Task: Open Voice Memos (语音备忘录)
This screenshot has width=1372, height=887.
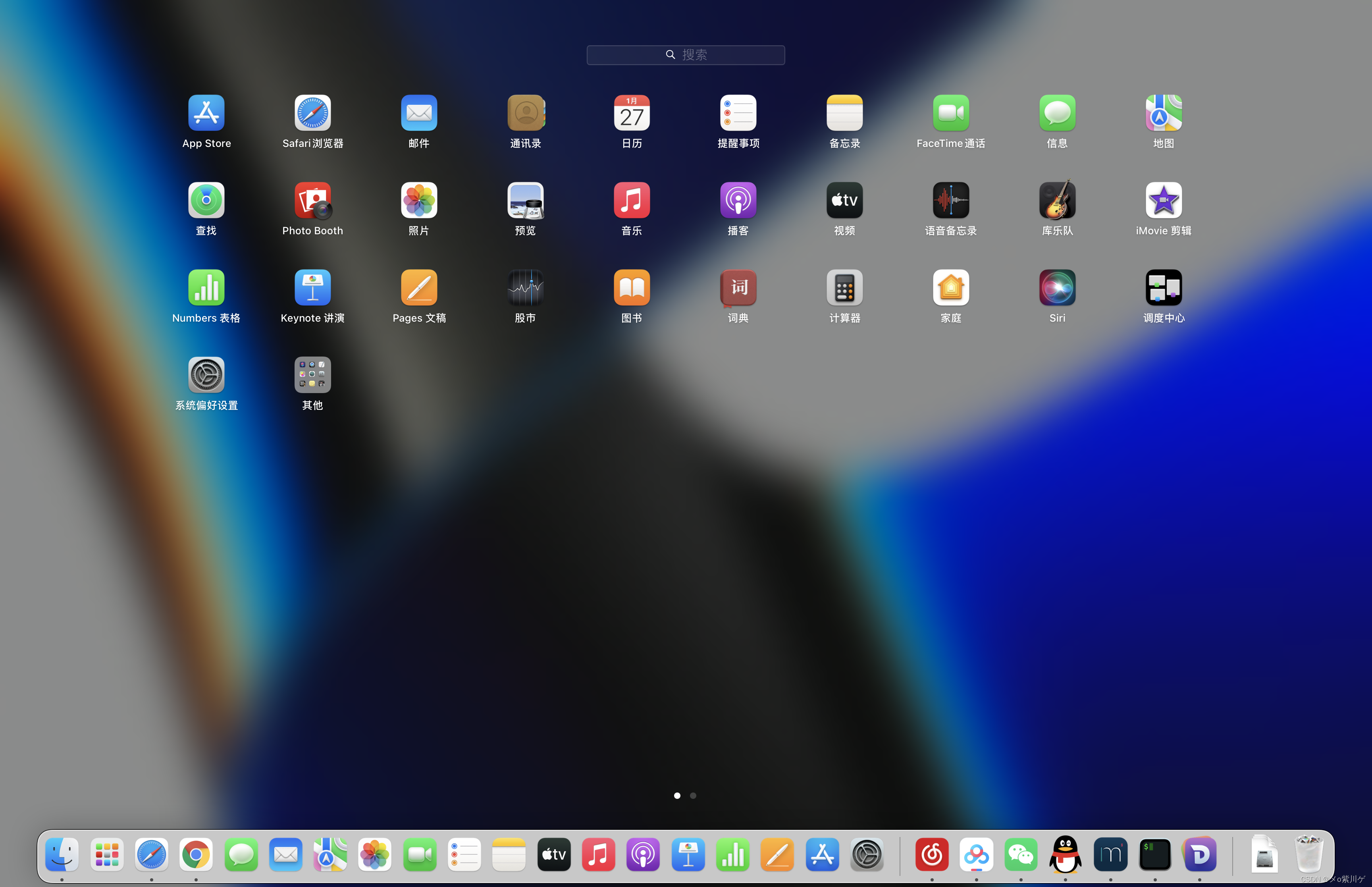Action: click(x=950, y=201)
